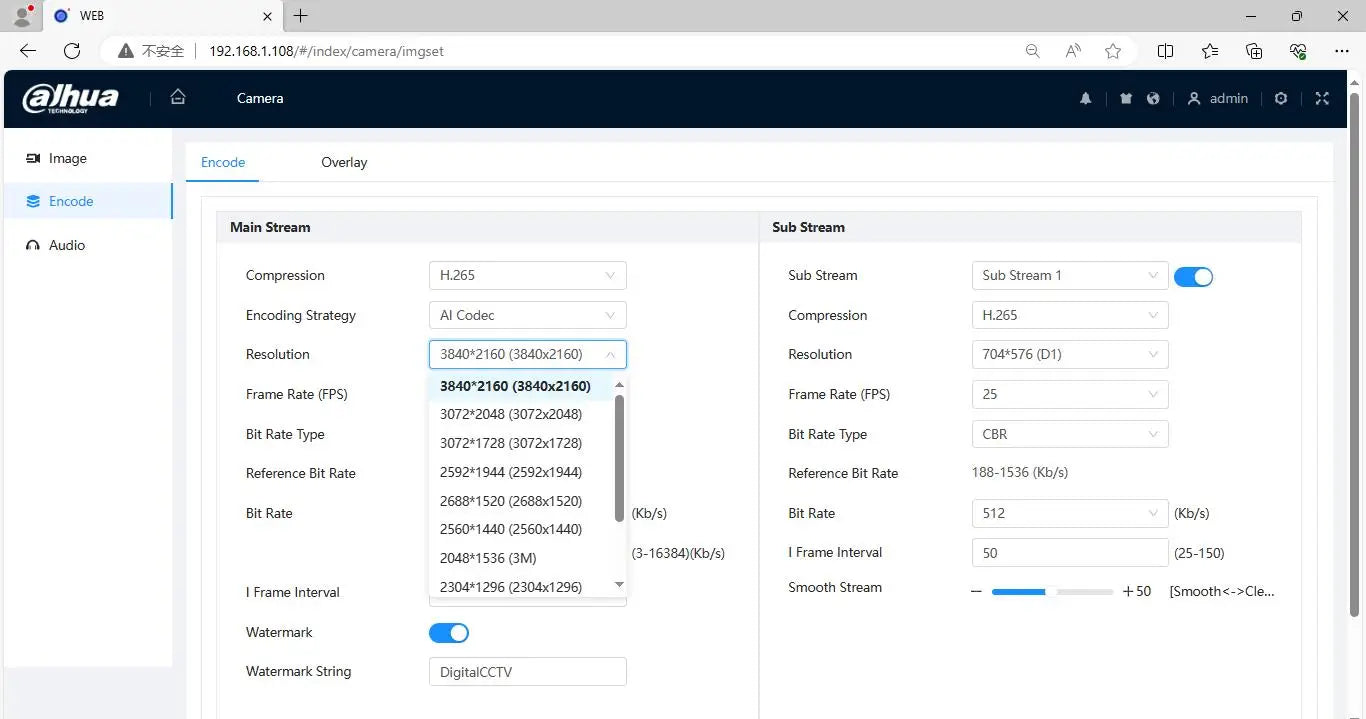Open the alarm bell notifications

[x=1085, y=98]
